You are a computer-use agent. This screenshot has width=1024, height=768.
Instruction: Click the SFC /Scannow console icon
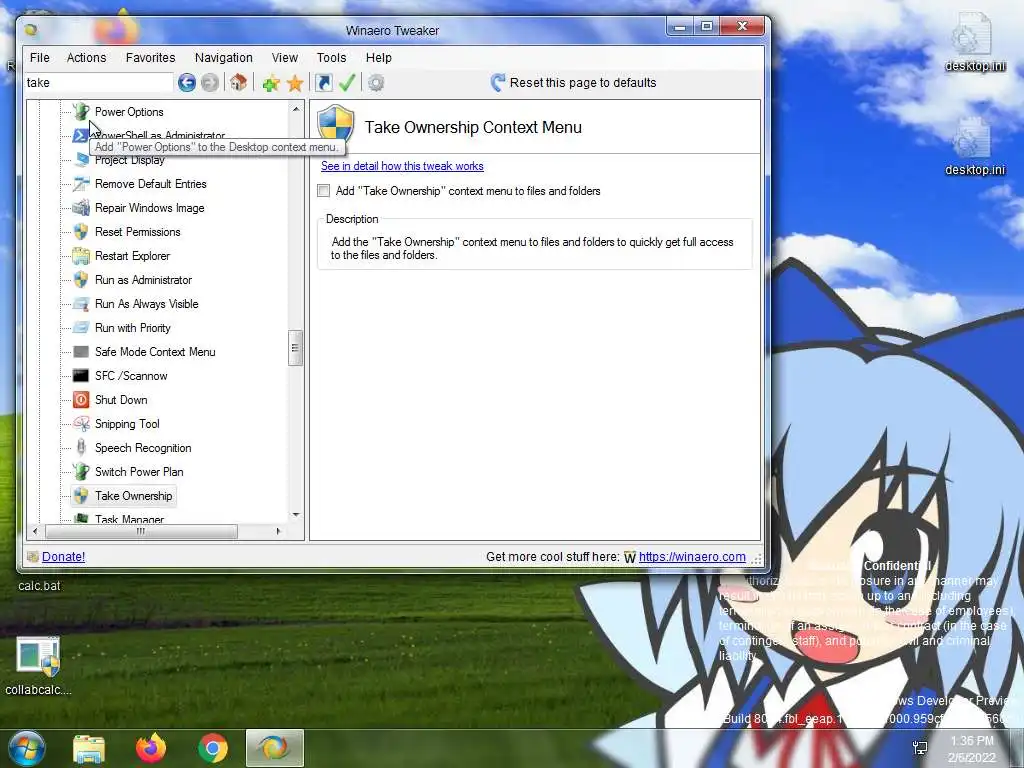81,376
